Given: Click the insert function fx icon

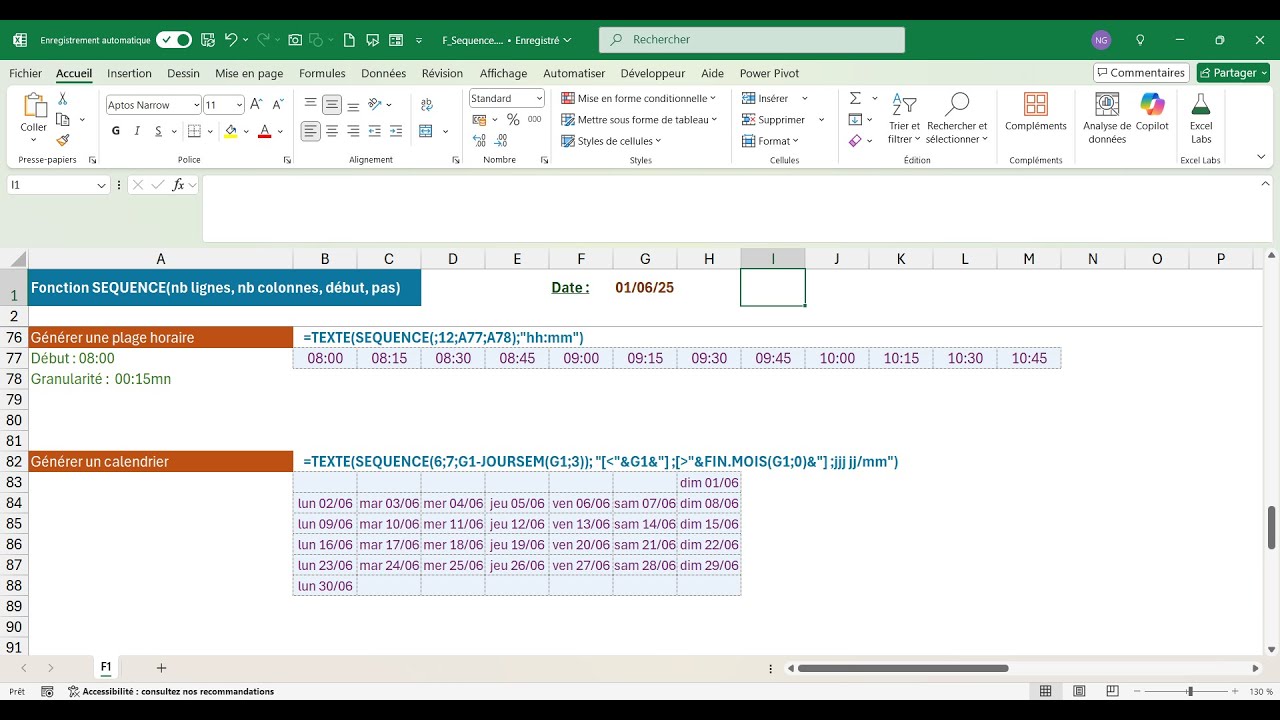Looking at the screenshot, I should [178, 185].
